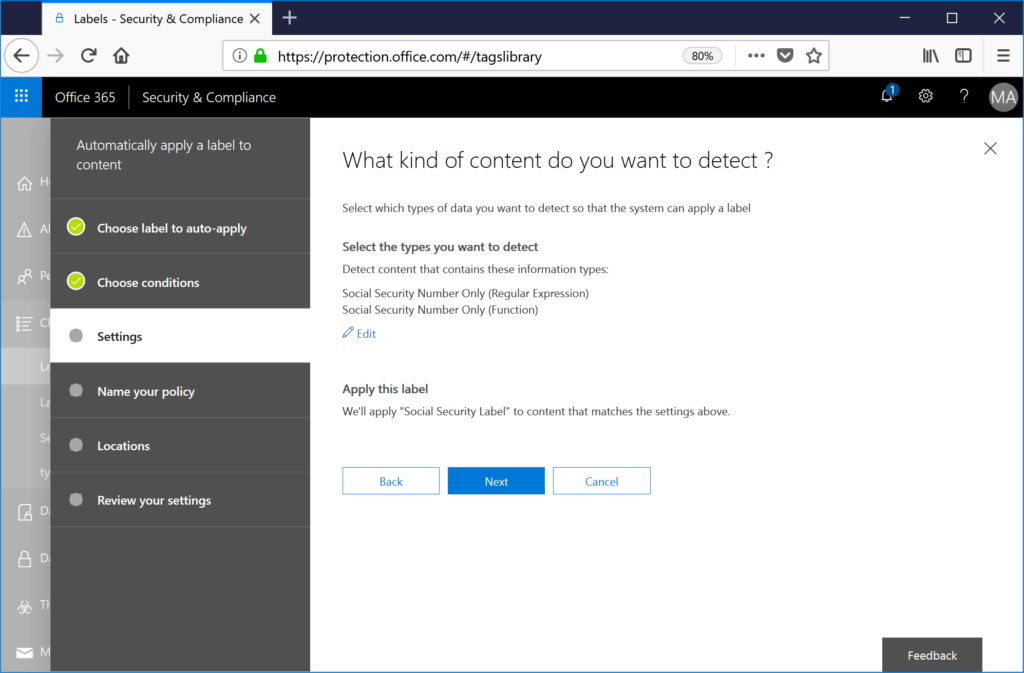Click the Next button
The image size is (1024, 673).
496,480
